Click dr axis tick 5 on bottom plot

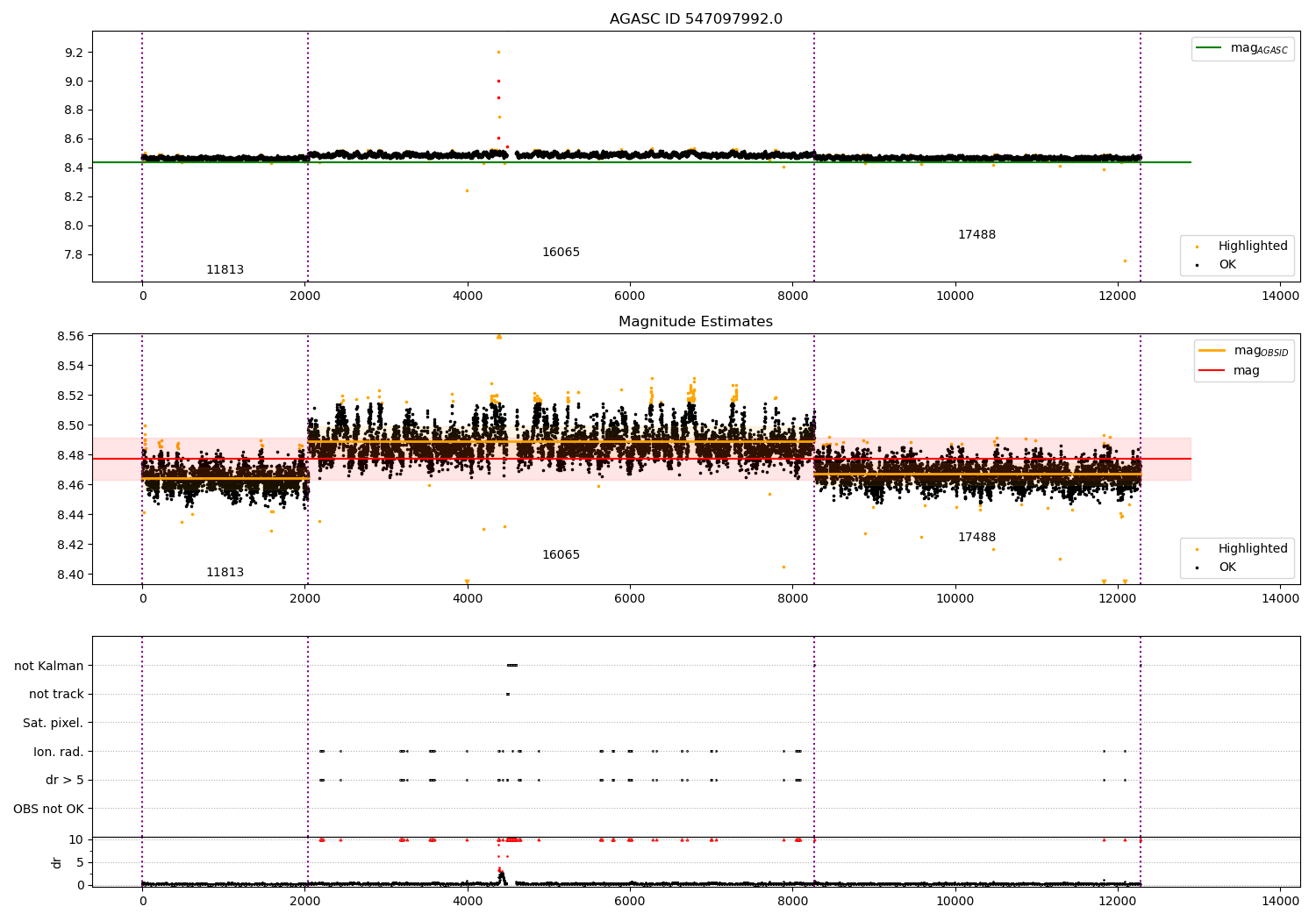[x=81, y=862]
